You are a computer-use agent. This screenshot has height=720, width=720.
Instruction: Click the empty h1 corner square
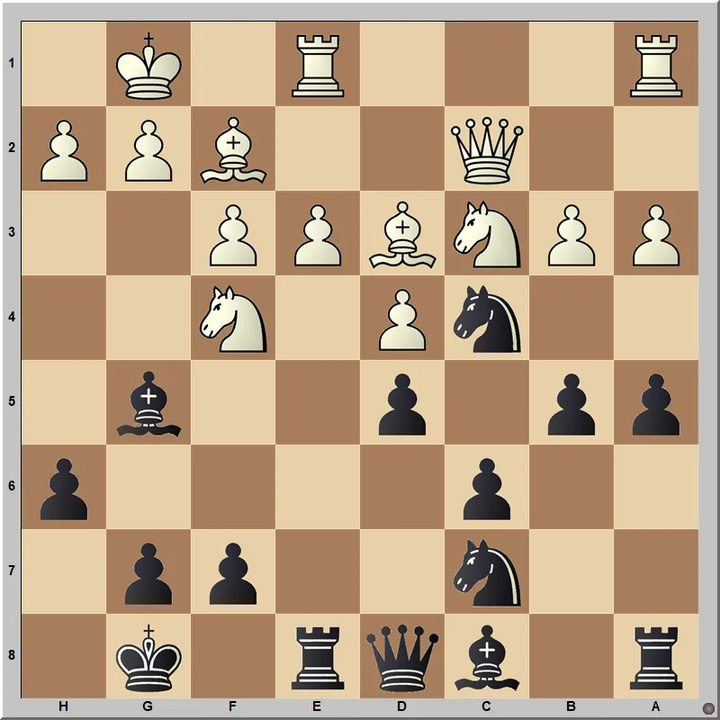[64, 64]
